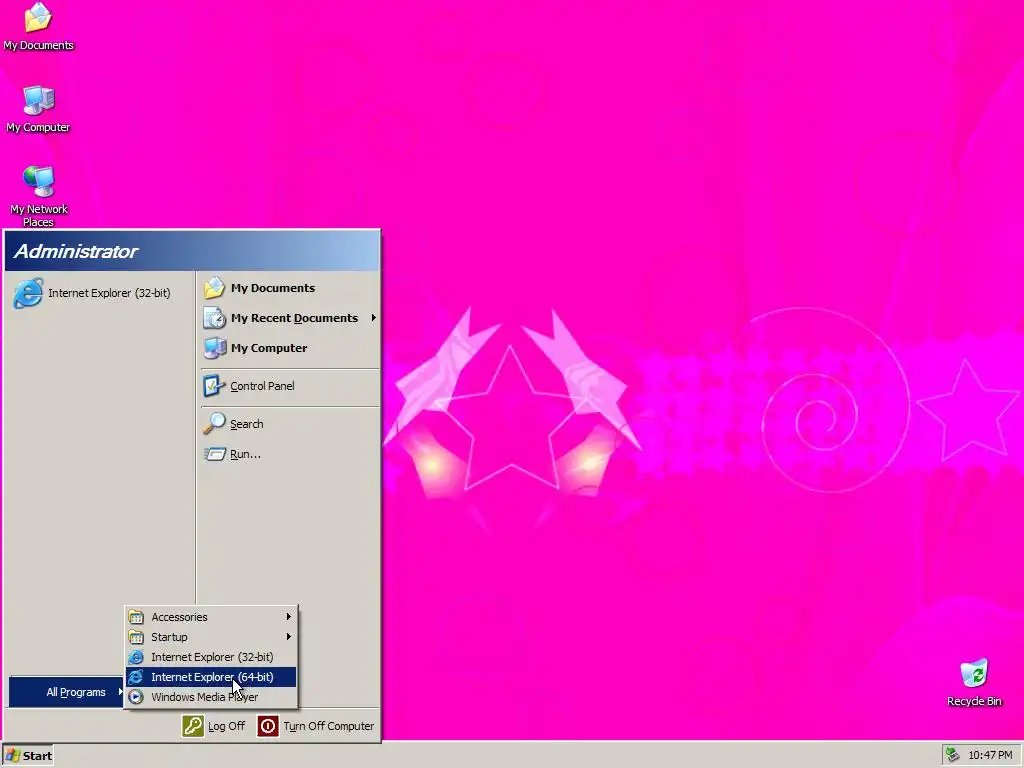Click My Documents folder icon in Start menu
The height and width of the screenshot is (768, 1024).
click(214, 288)
